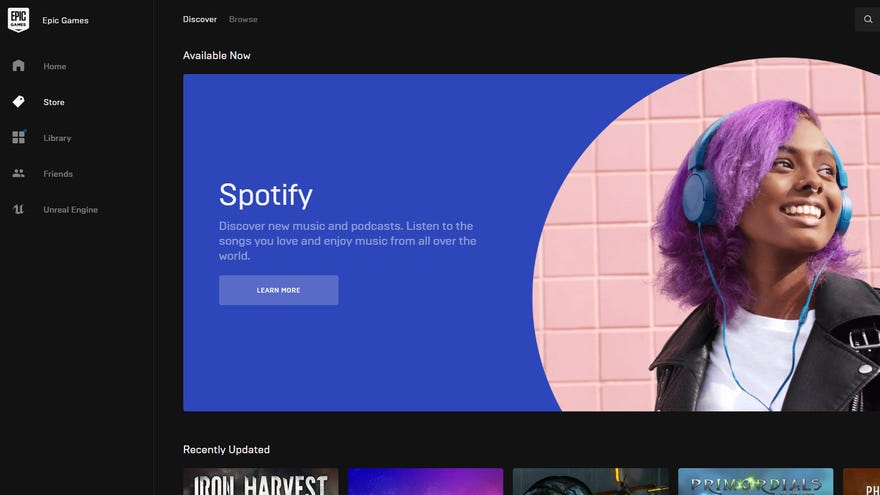Click the Epic Games account name text
The width and height of the screenshot is (880, 495).
point(65,20)
